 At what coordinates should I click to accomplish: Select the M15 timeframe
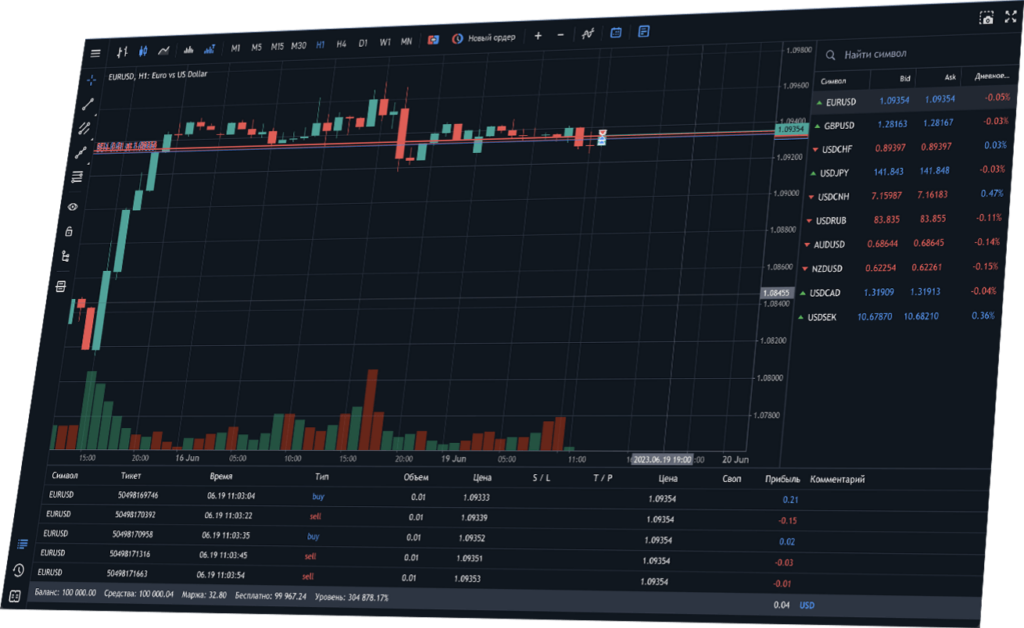[277, 46]
